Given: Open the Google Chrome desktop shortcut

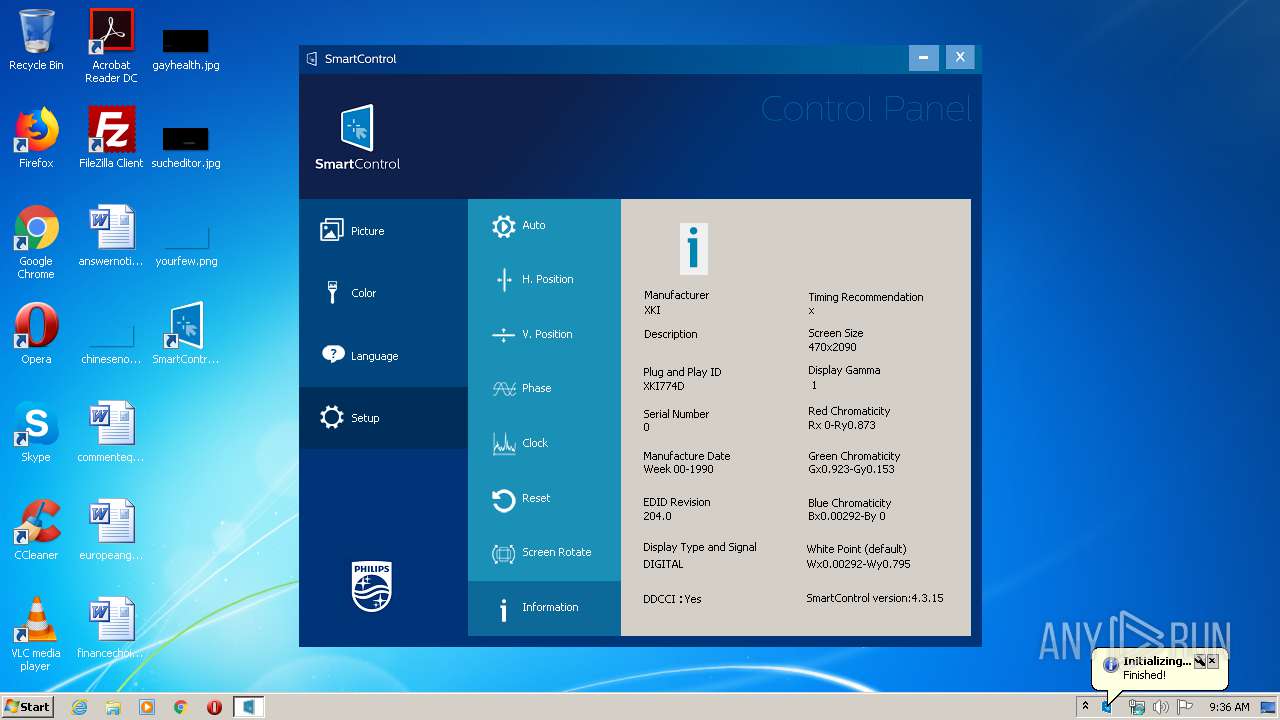Looking at the screenshot, I should tap(36, 242).
